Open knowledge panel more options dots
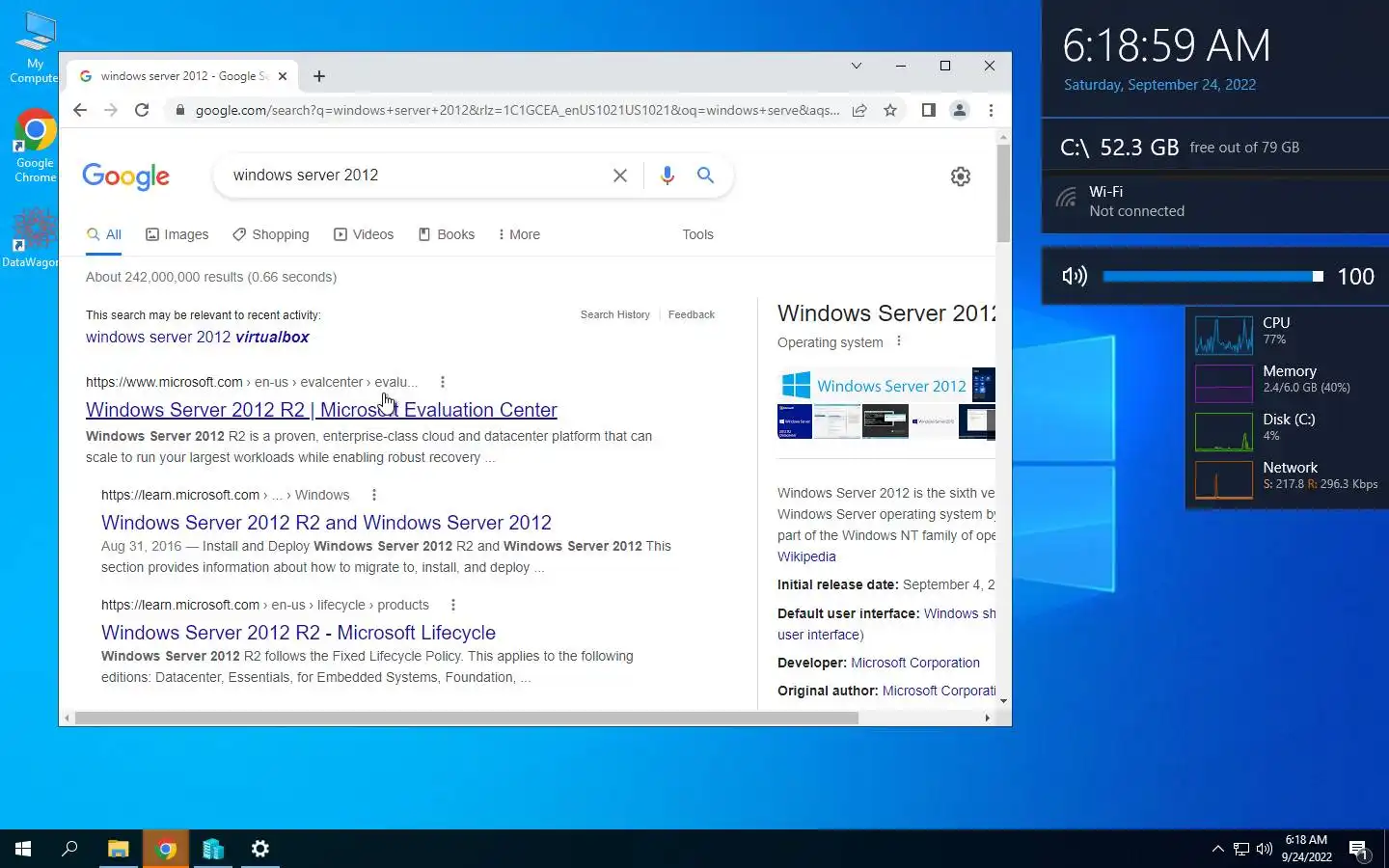Image resolution: width=1389 pixels, height=868 pixels. pyautogui.click(x=899, y=341)
